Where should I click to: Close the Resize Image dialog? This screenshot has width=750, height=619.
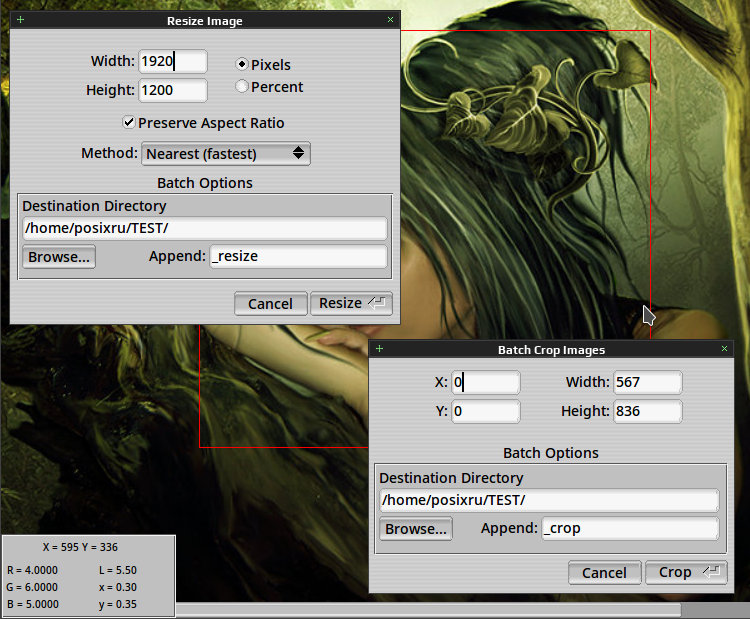[390, 20]
